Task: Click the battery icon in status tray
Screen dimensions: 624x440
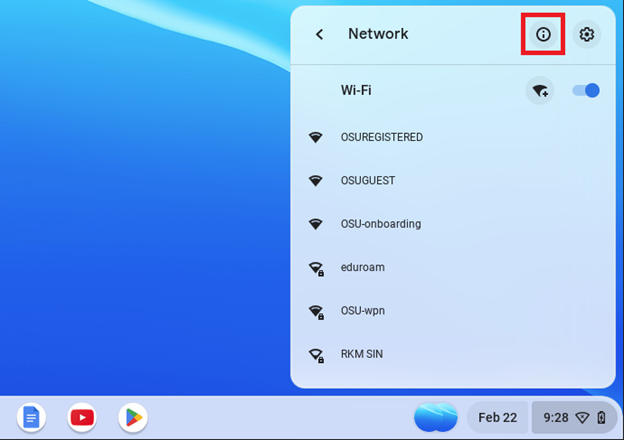Action: (601, 418)
